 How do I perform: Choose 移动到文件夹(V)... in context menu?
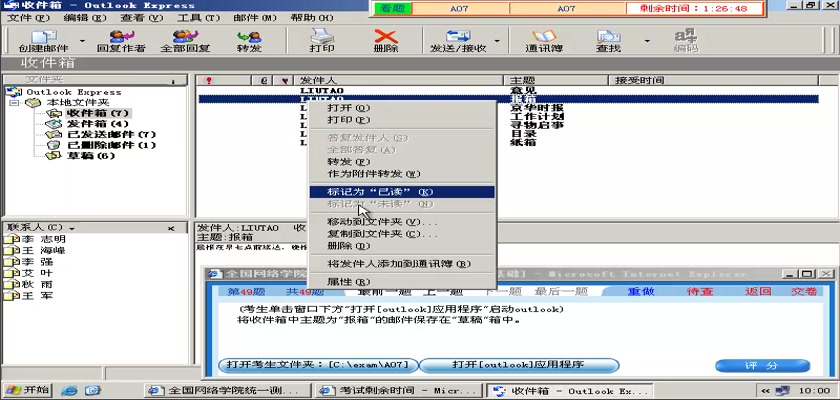click(x=402, y=222)
